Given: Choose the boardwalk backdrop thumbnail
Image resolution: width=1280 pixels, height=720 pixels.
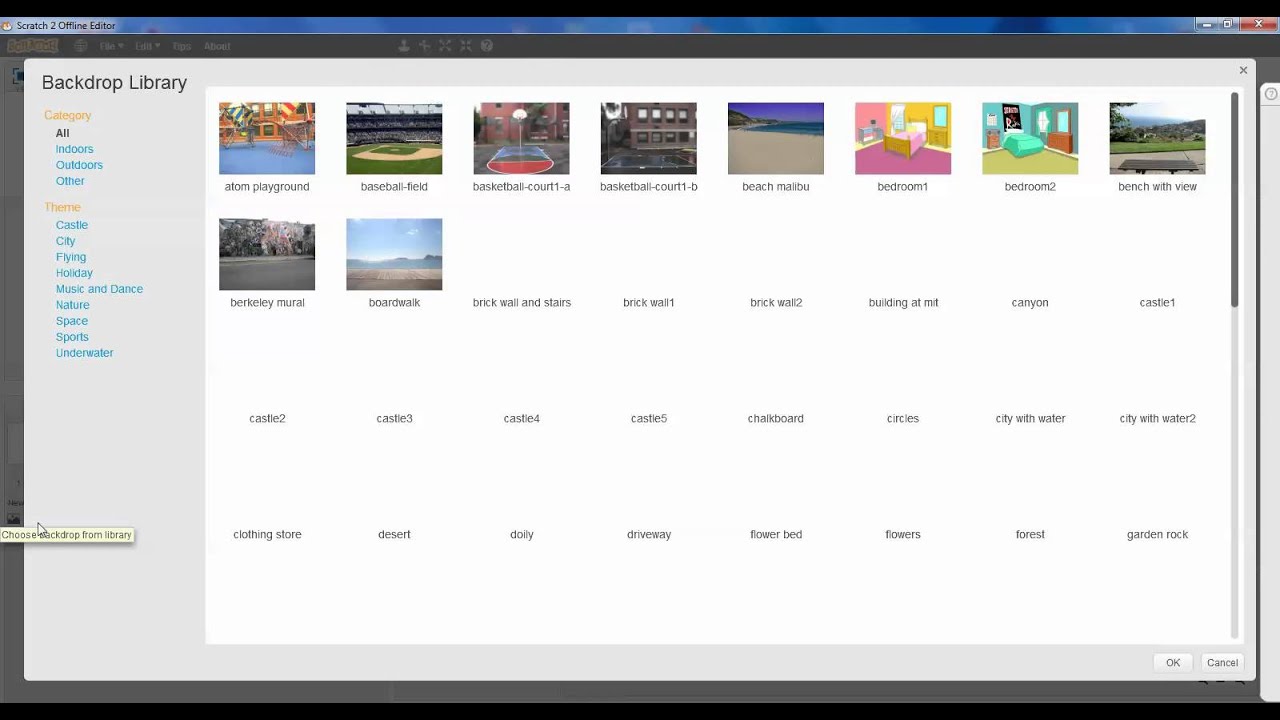Looking at the screenshot, I should (x=394, y=254).
